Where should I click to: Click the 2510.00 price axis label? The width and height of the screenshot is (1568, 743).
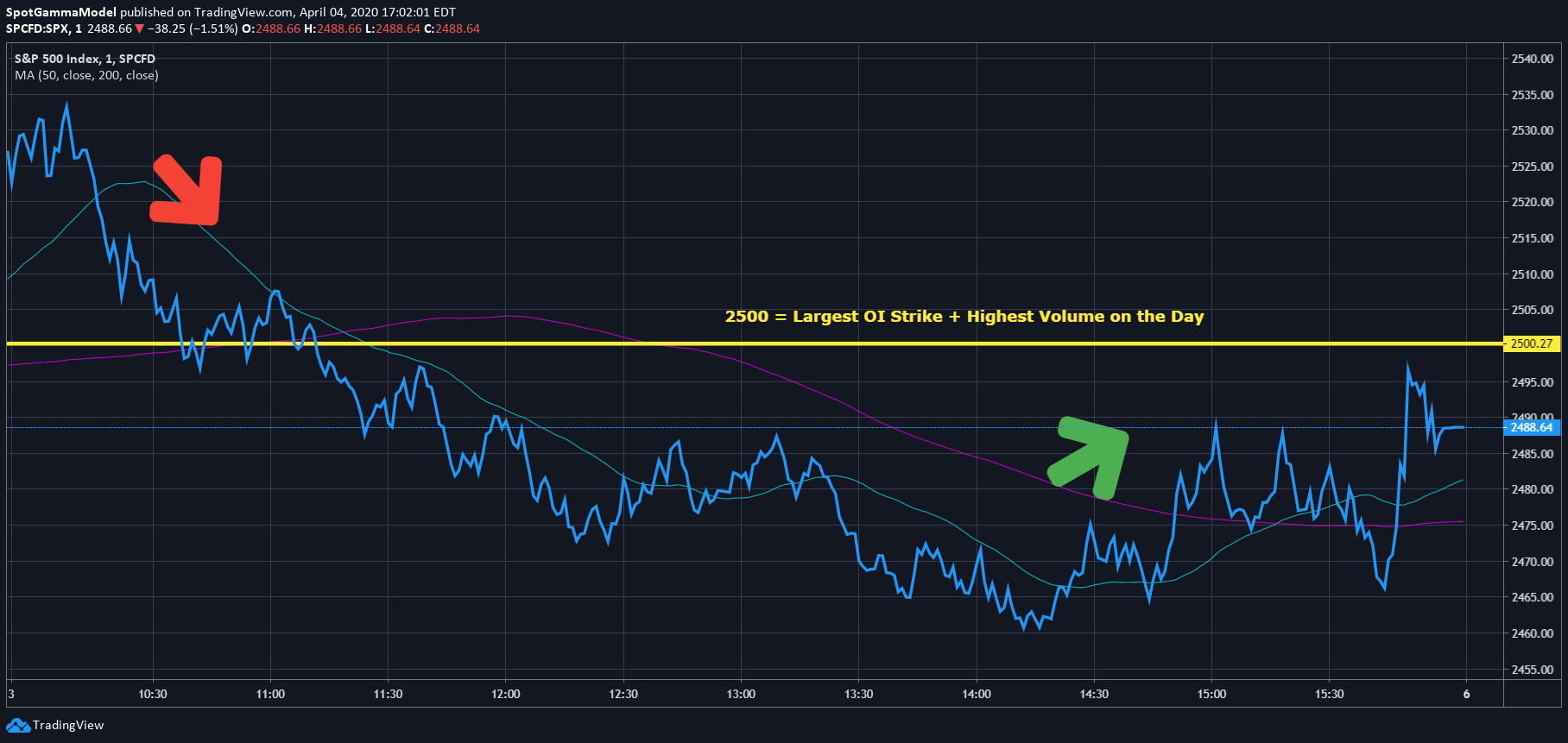[x=1533, y=274]
